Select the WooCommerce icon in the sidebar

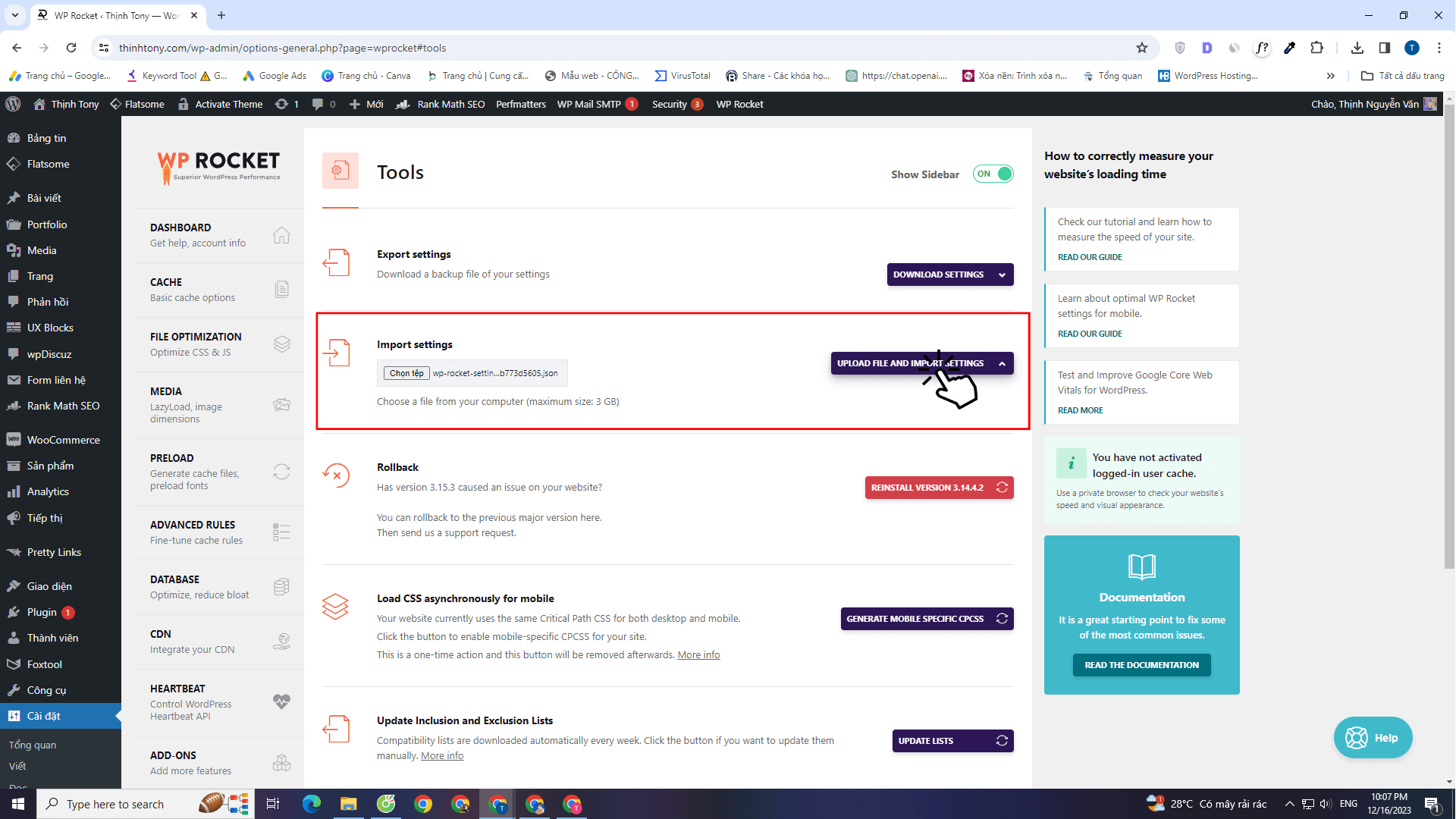14,440
